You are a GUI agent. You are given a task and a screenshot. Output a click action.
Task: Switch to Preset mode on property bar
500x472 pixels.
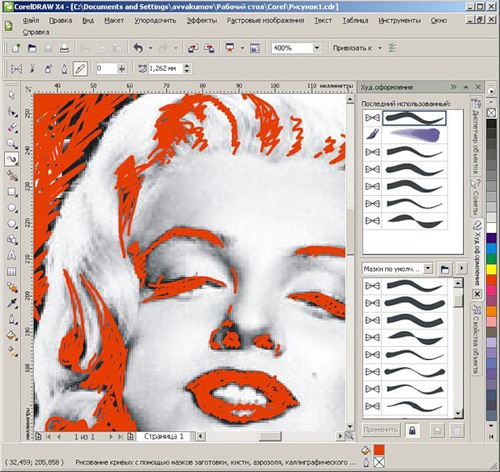tap(16, 69)
